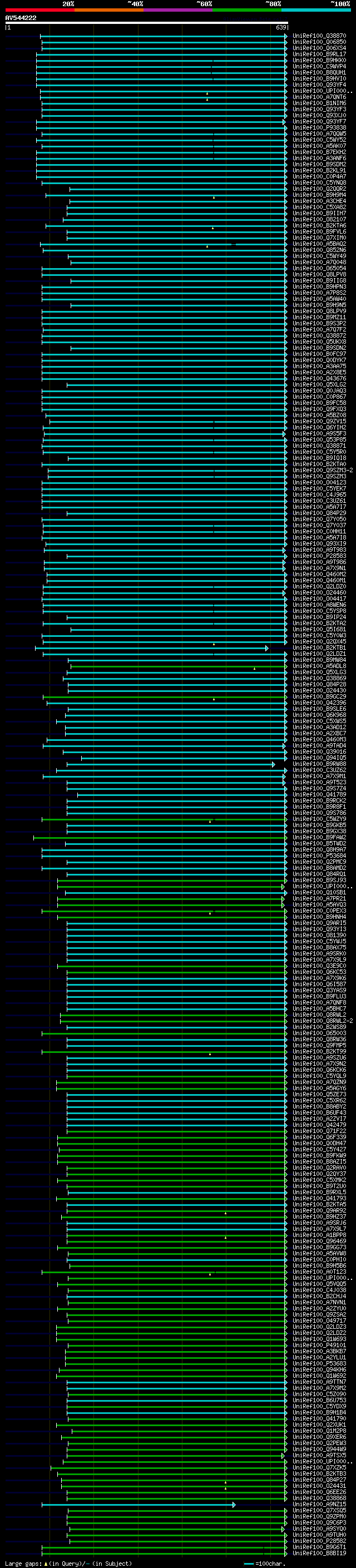The image size is (356, 1568).
Task: Select the UniRef100_B8BI19 label
Action: 319,1554
